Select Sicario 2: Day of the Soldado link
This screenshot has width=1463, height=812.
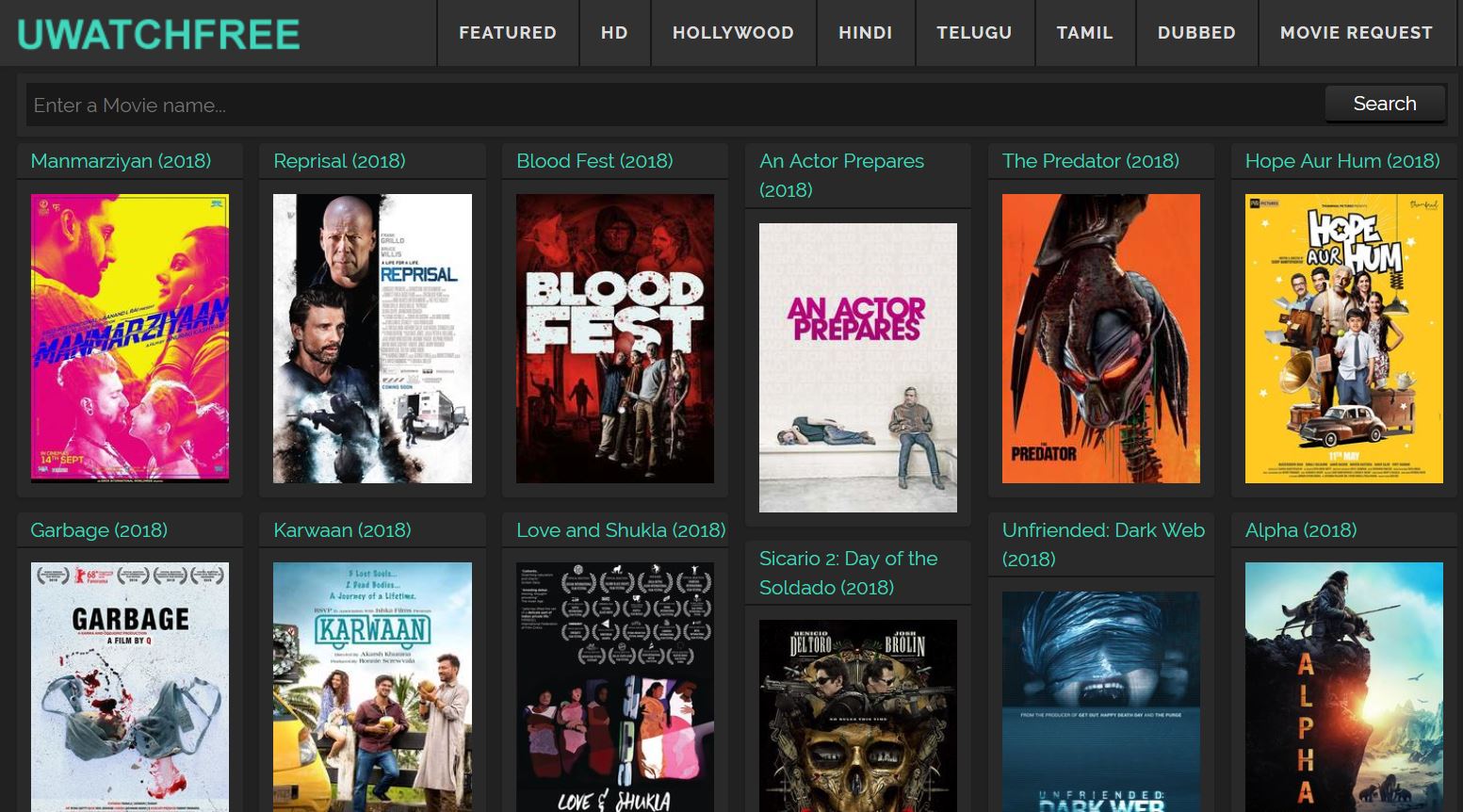(848, 573)
